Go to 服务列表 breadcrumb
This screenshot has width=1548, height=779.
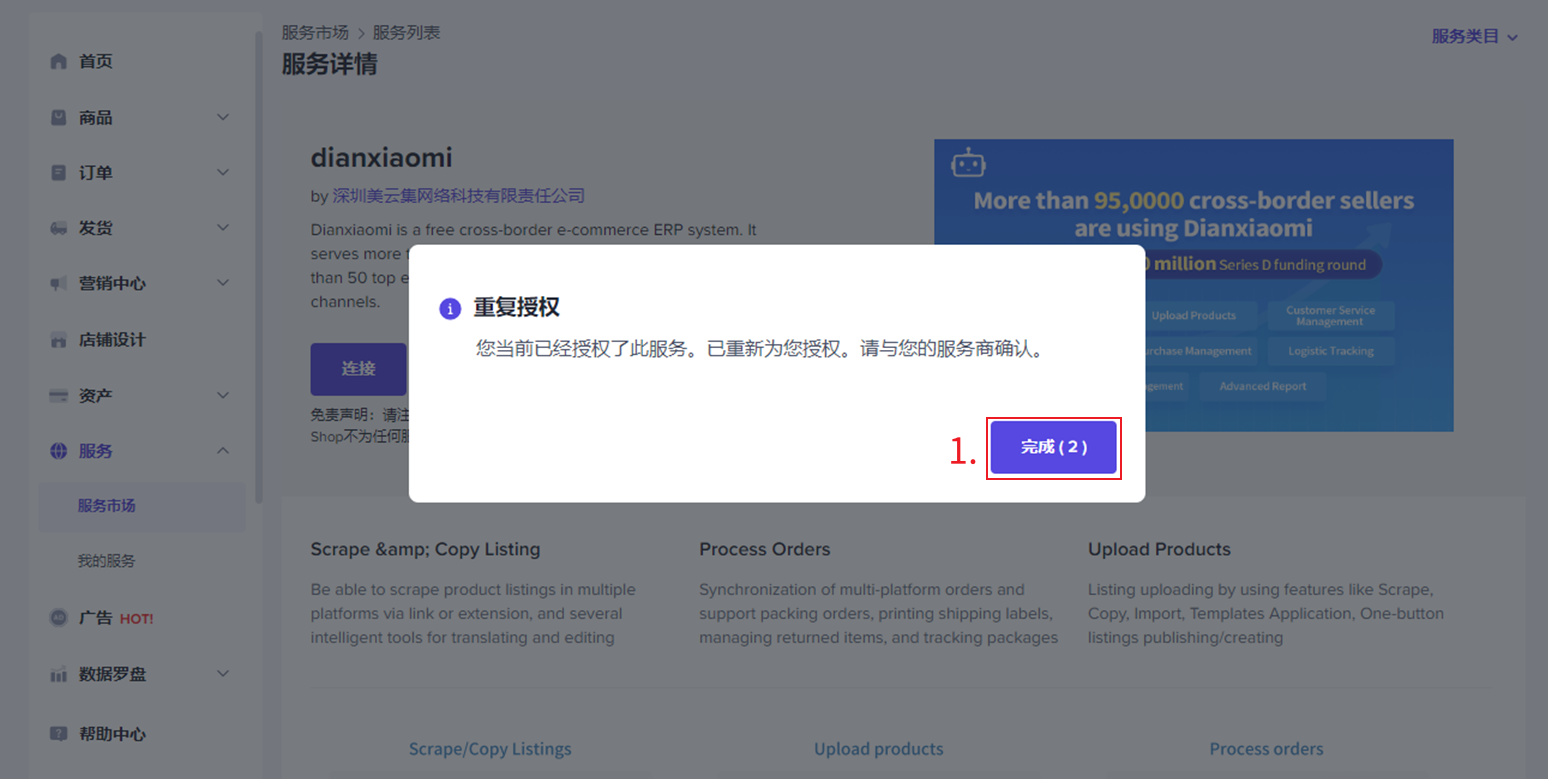406,33
